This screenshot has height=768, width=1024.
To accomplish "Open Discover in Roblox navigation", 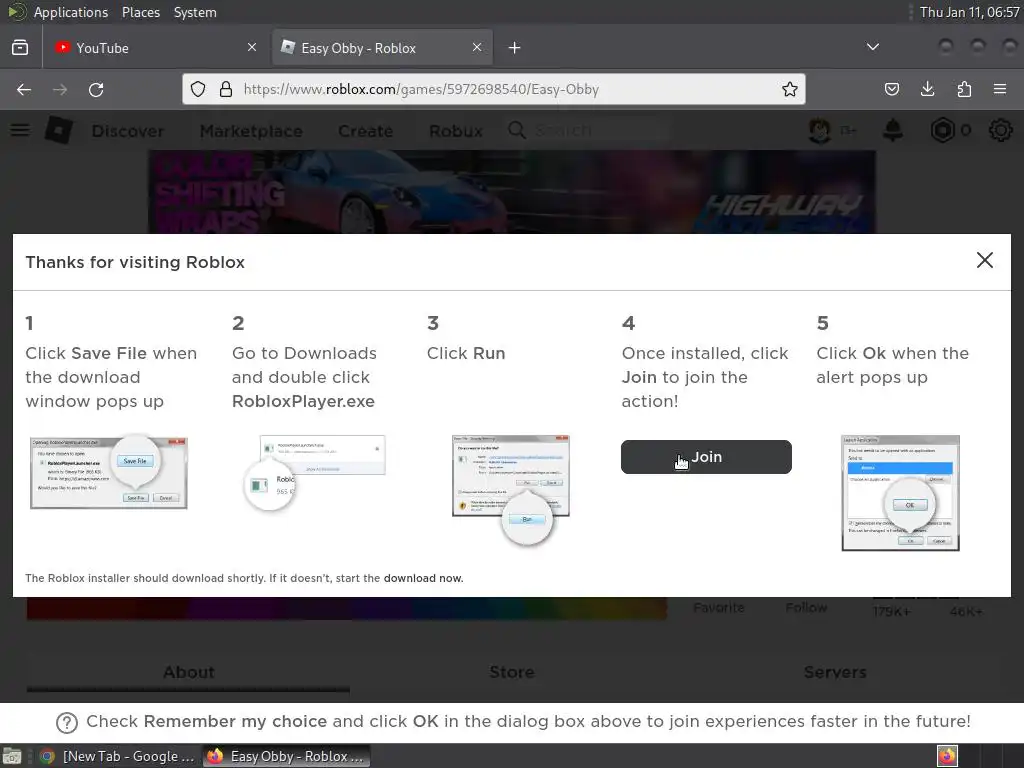I will 128,131.
